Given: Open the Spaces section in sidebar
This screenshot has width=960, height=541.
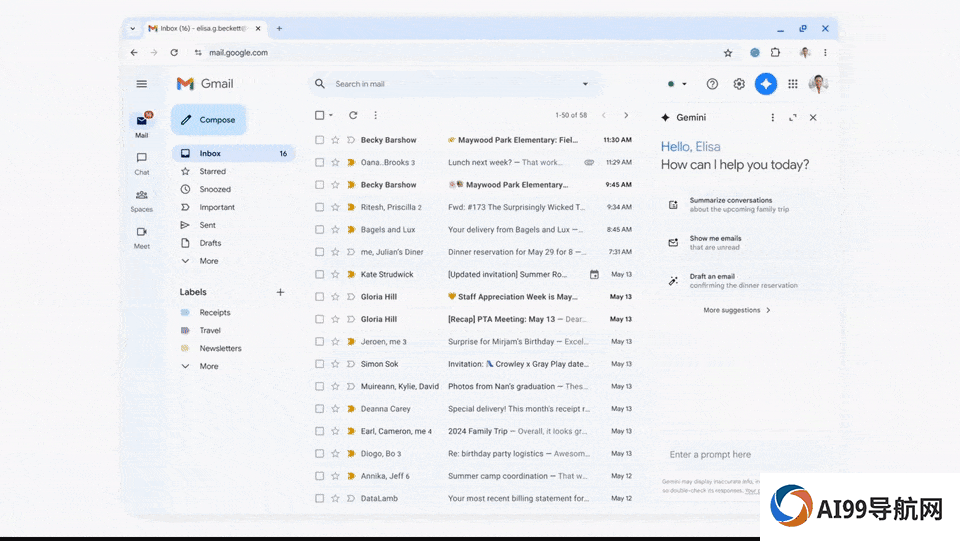Looking at the screenshot, I should pos(141,201).
